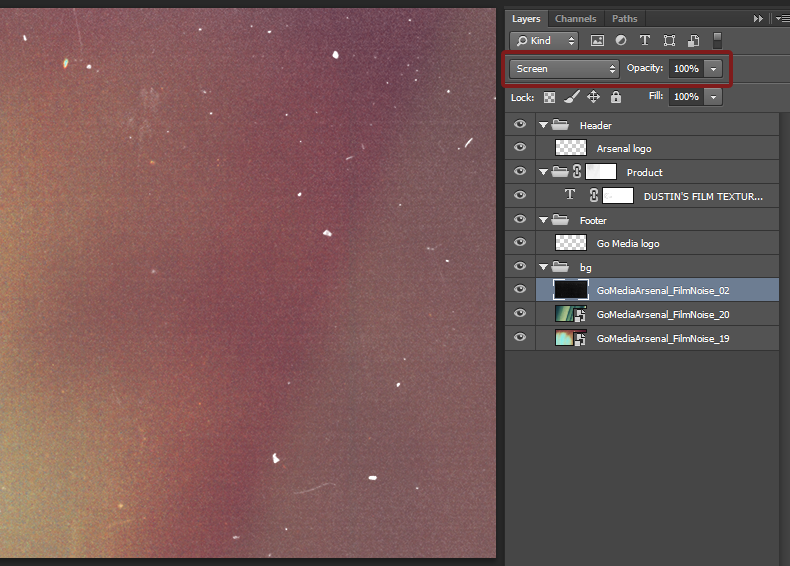Hide the bg group
This screenshot has width=790, height=566.
click(x=520, y=266)
